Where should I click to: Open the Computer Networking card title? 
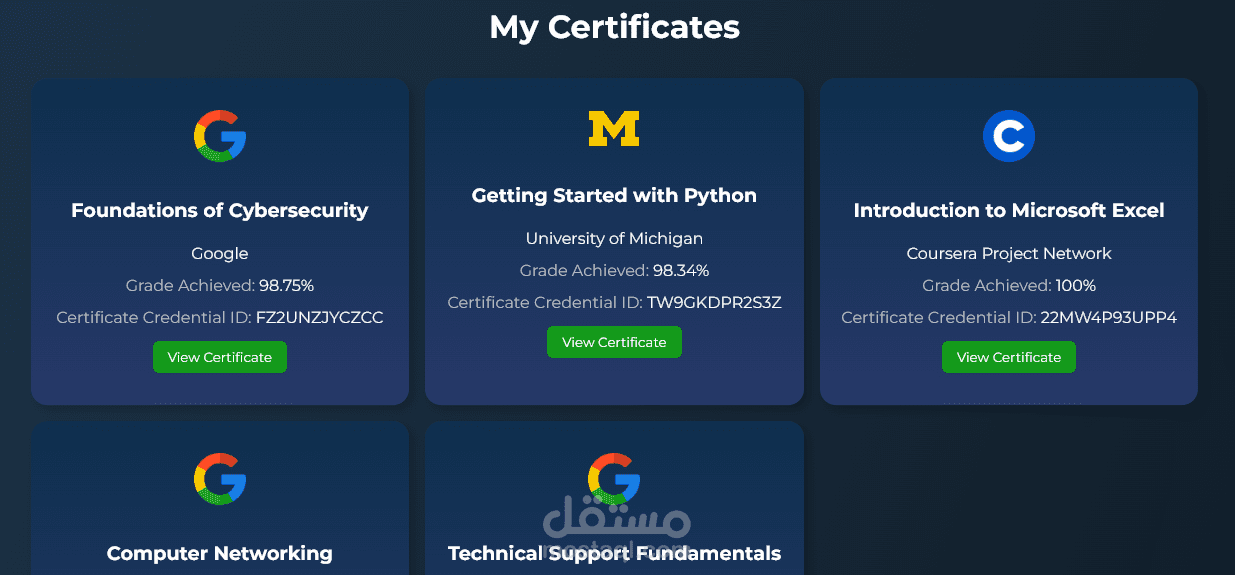coord(220,553)
